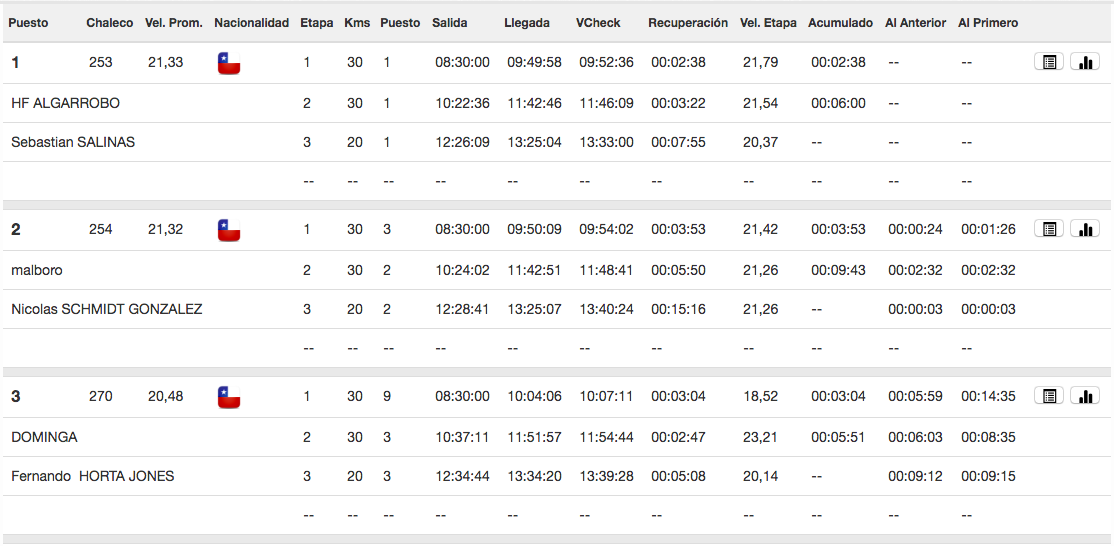
Task: Sort by Puesto column header
Action: pos(28,23)
